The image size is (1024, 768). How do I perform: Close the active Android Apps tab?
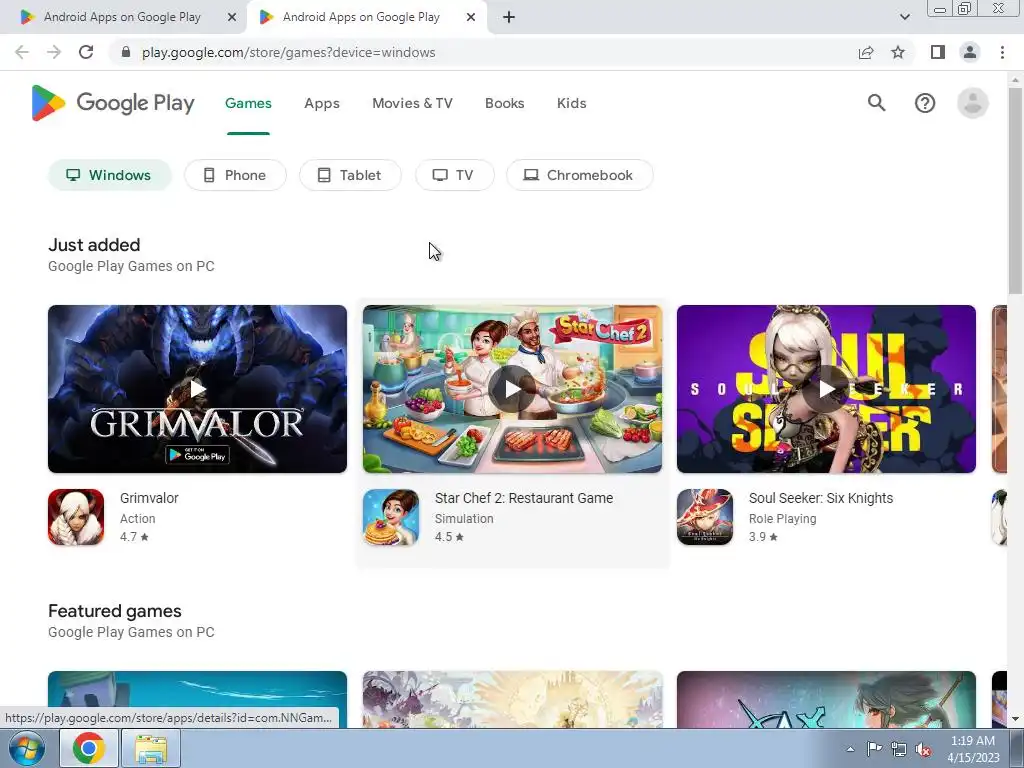pos(471,18)
